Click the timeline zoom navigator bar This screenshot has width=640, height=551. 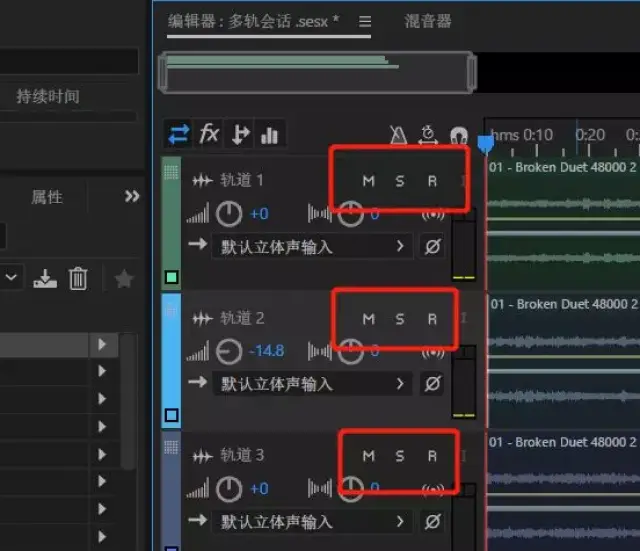pyautogui.click(x=317, y=73)
